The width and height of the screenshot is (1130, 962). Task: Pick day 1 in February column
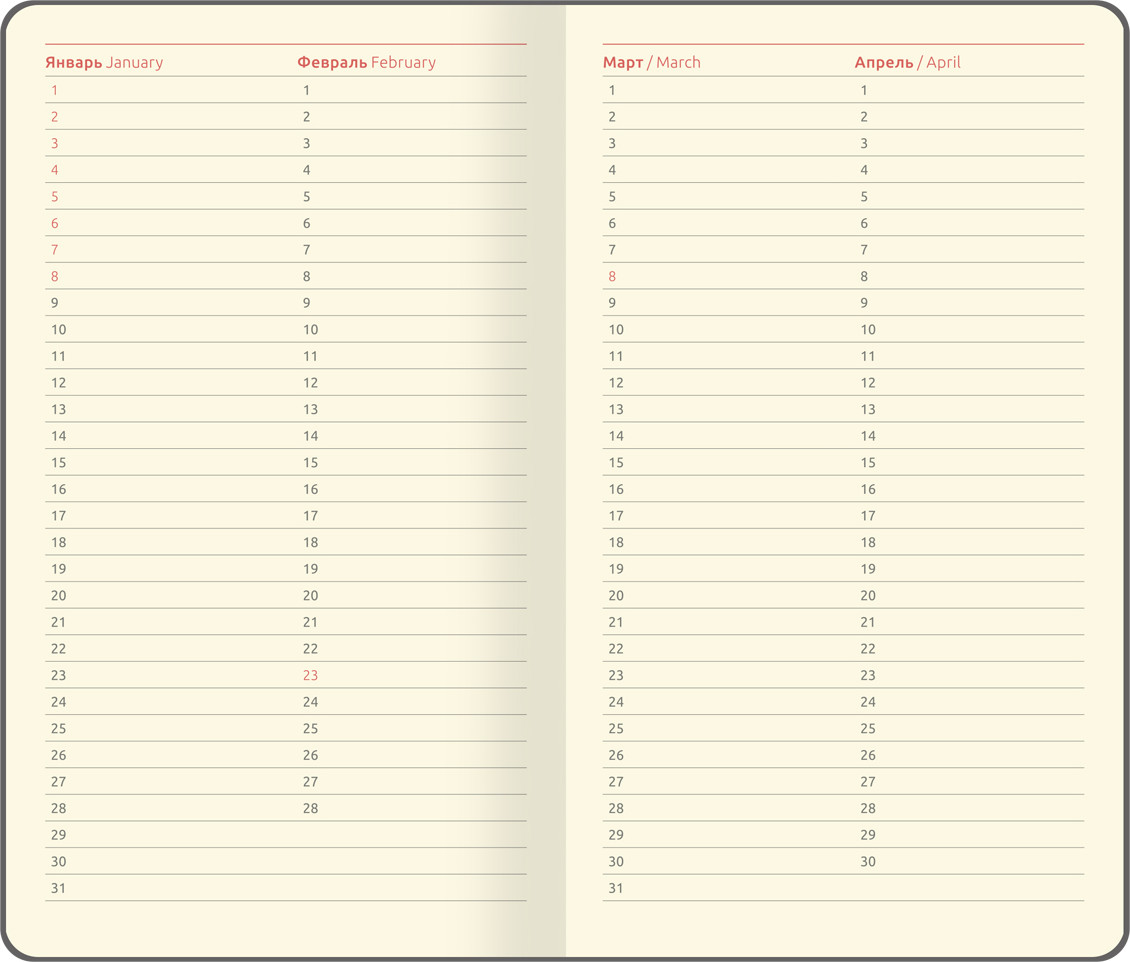pyautogui.click(x=307, y=90)
